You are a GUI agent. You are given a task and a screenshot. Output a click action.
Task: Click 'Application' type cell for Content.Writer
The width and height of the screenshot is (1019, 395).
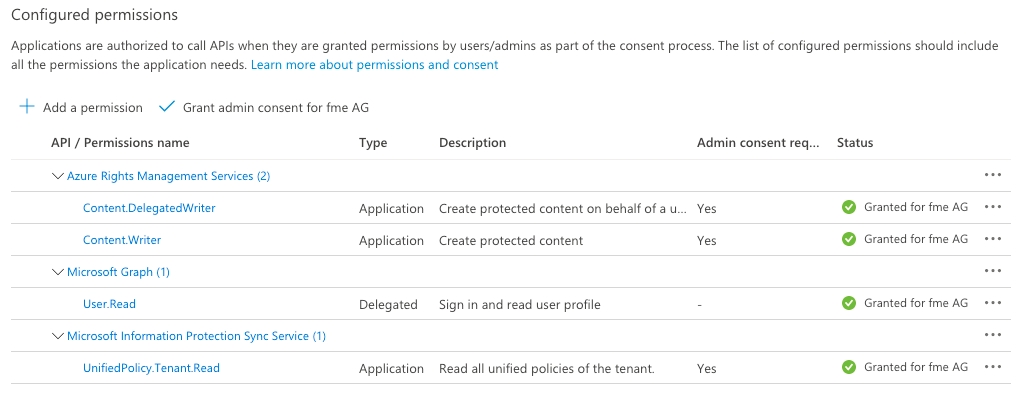(x=391, y=240)
